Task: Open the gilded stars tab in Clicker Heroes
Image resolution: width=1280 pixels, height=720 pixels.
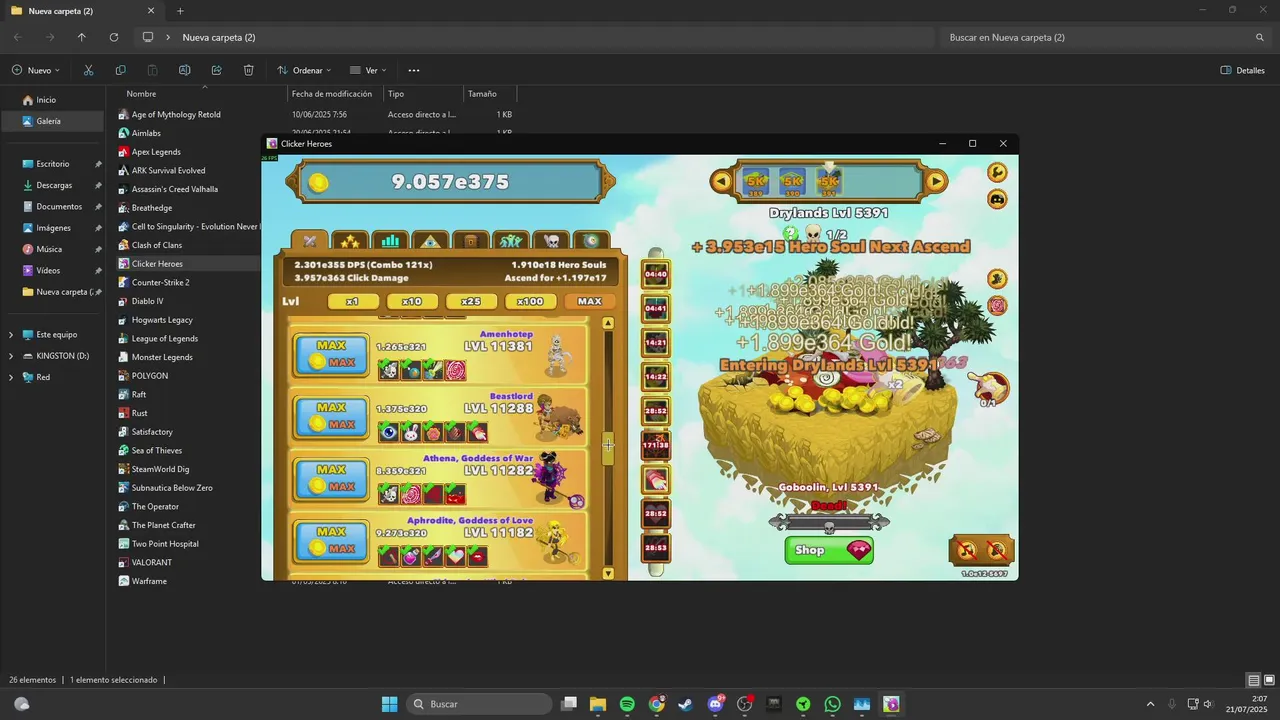Action: [x=350, y=241]
